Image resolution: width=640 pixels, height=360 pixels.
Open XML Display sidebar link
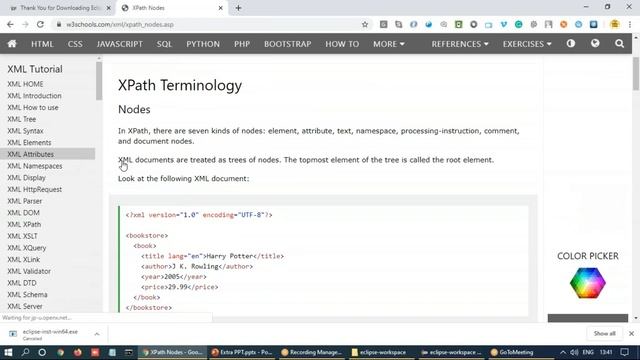click(27, 178)
